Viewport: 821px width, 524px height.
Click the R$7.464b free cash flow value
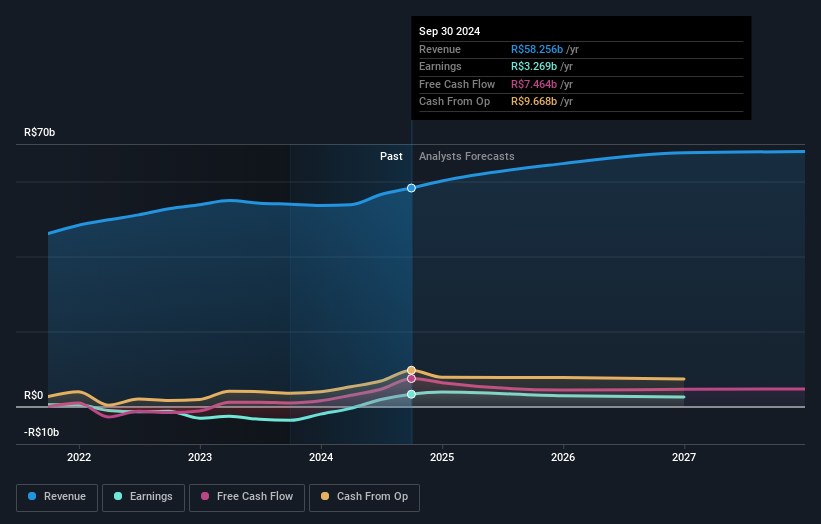[x=534, y=84]
